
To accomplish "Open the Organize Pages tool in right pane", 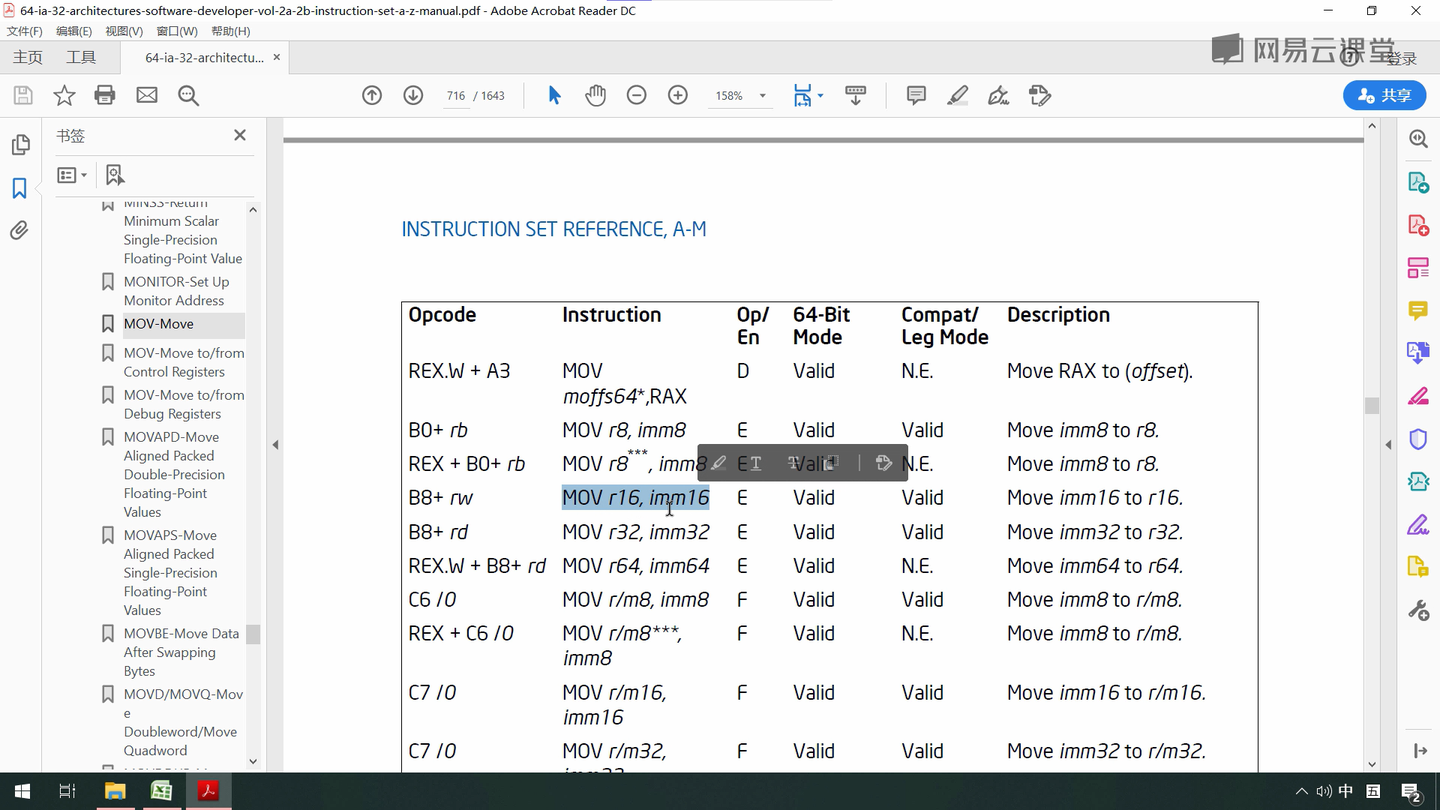I will point(1418,268).
